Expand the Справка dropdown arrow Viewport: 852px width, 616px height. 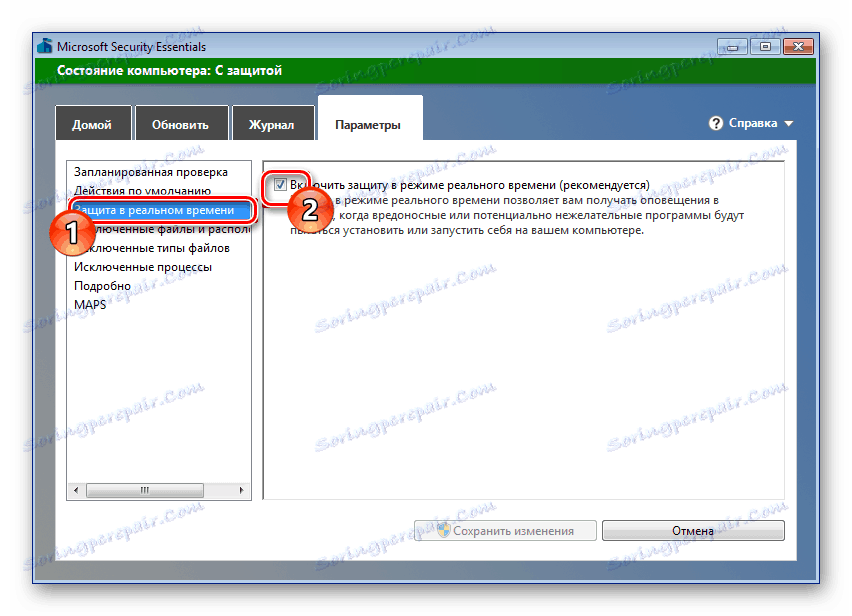point(789,124)
